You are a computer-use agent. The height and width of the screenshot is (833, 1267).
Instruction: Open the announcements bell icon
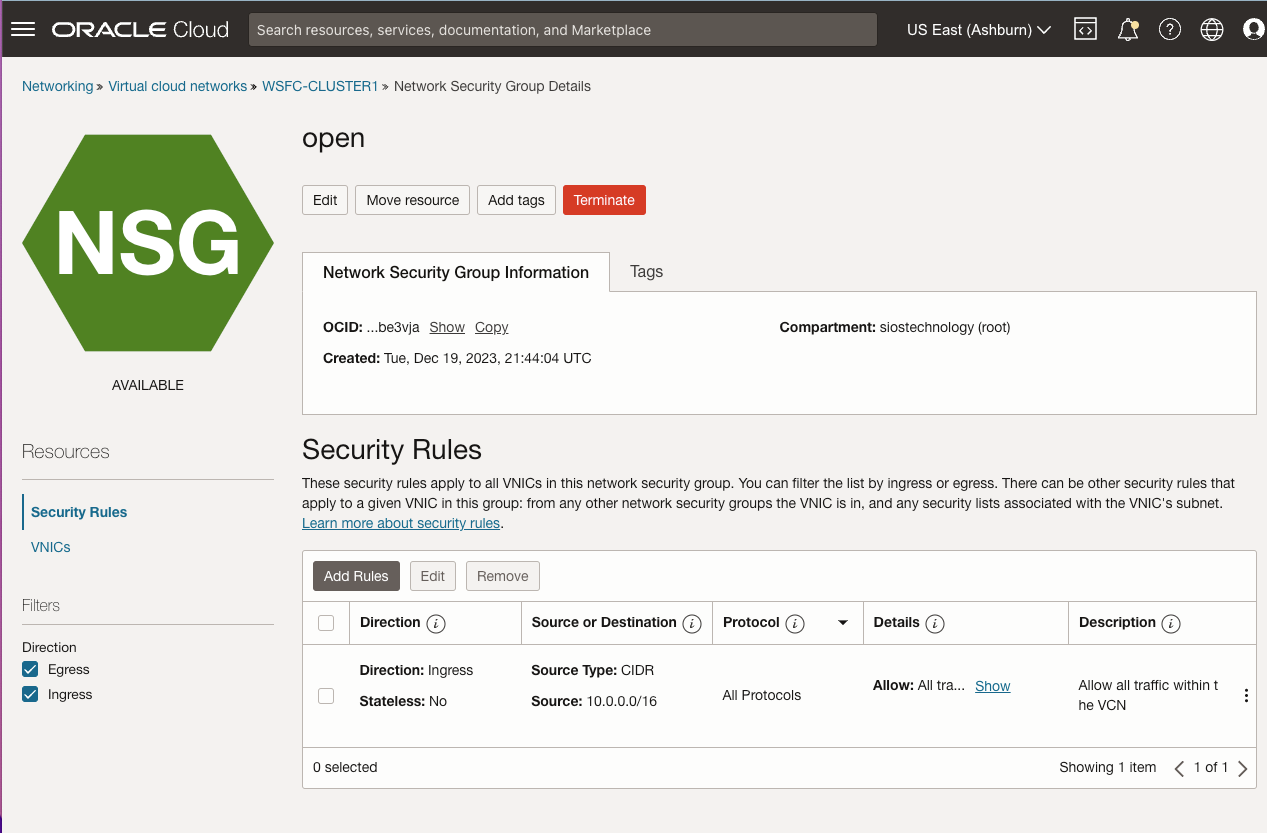[1128, 30]
